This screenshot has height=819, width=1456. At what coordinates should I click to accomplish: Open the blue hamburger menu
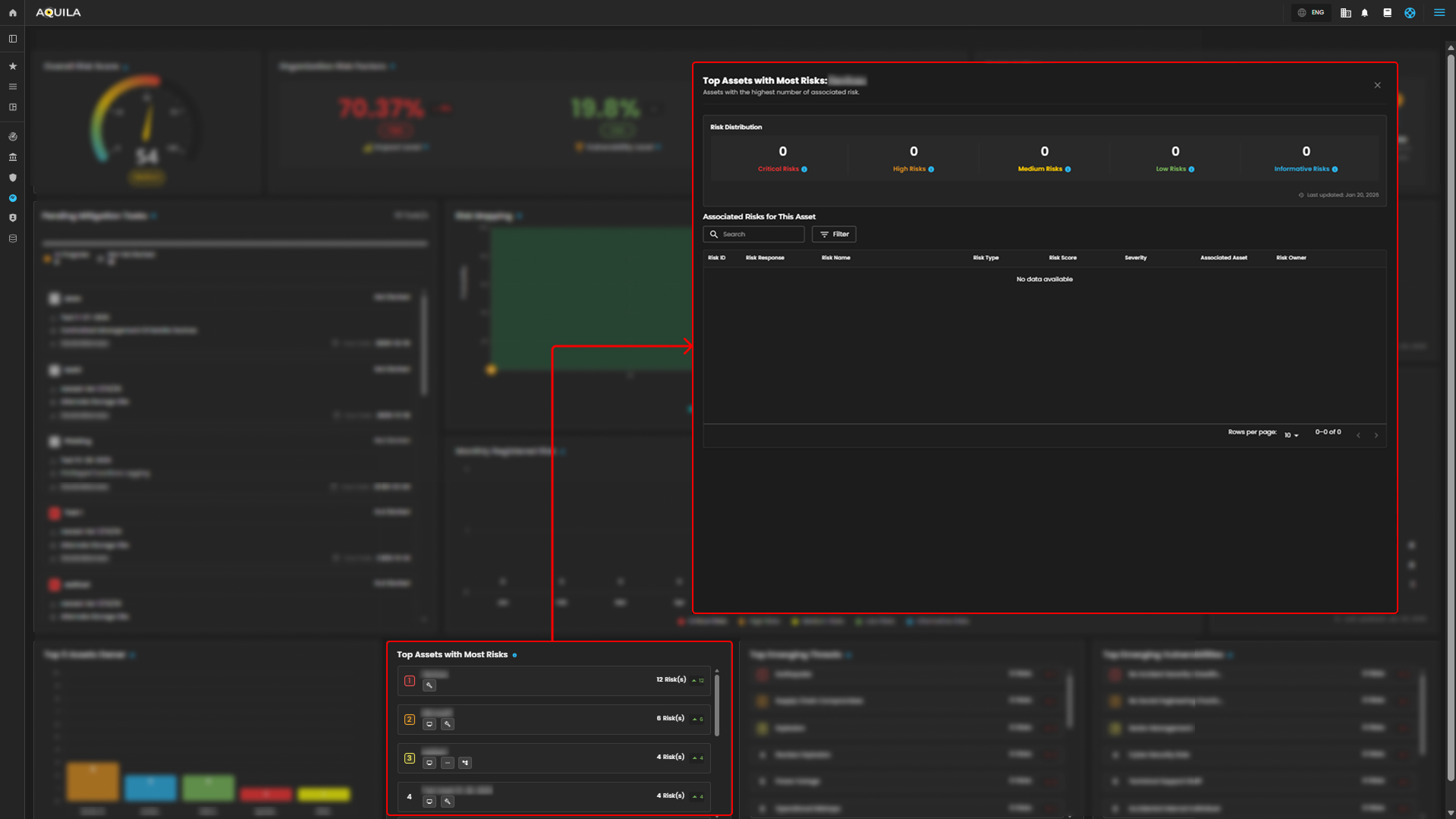click(x=1439, y=13)
